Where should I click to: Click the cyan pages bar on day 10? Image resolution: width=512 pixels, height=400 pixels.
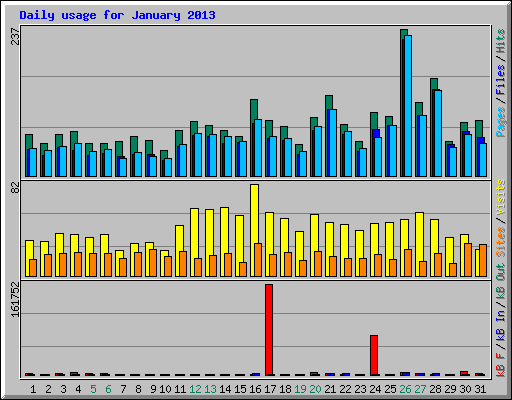(168, 167)
